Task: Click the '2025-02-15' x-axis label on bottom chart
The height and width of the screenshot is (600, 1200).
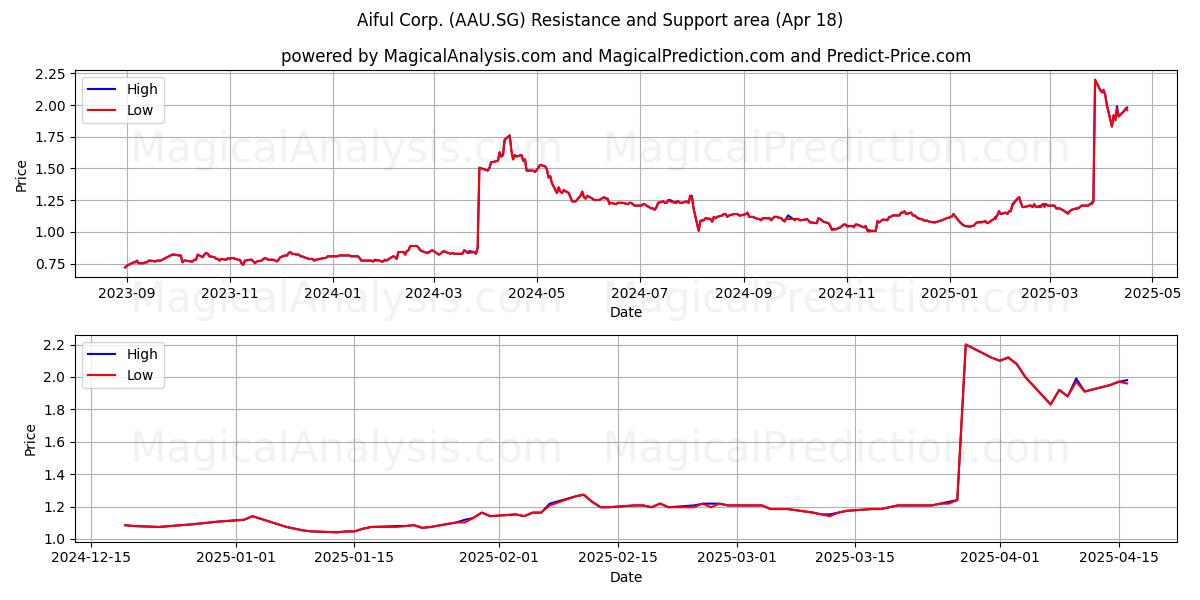Action: (x=617, y=558)
